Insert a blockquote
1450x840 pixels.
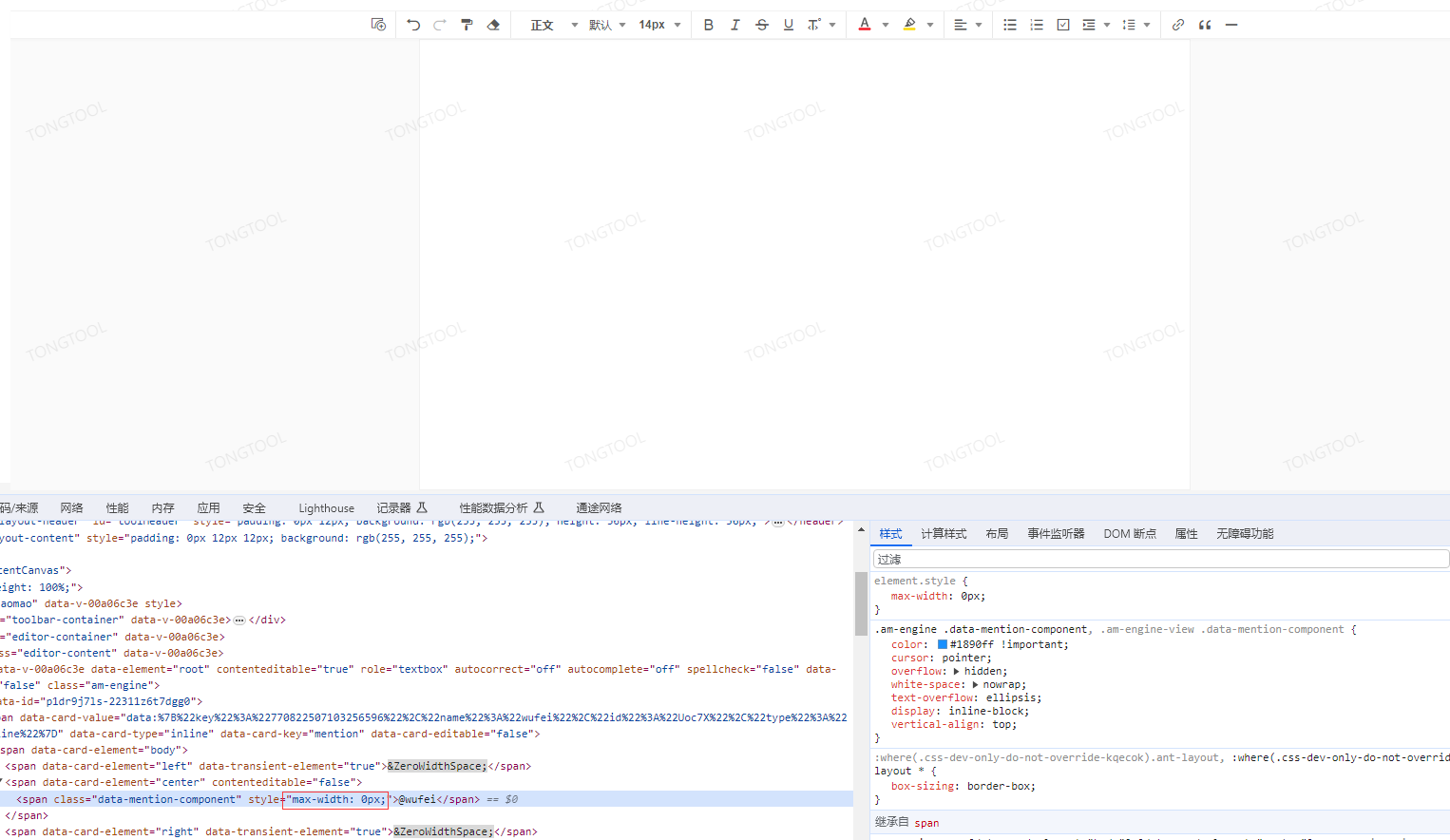1204,25
